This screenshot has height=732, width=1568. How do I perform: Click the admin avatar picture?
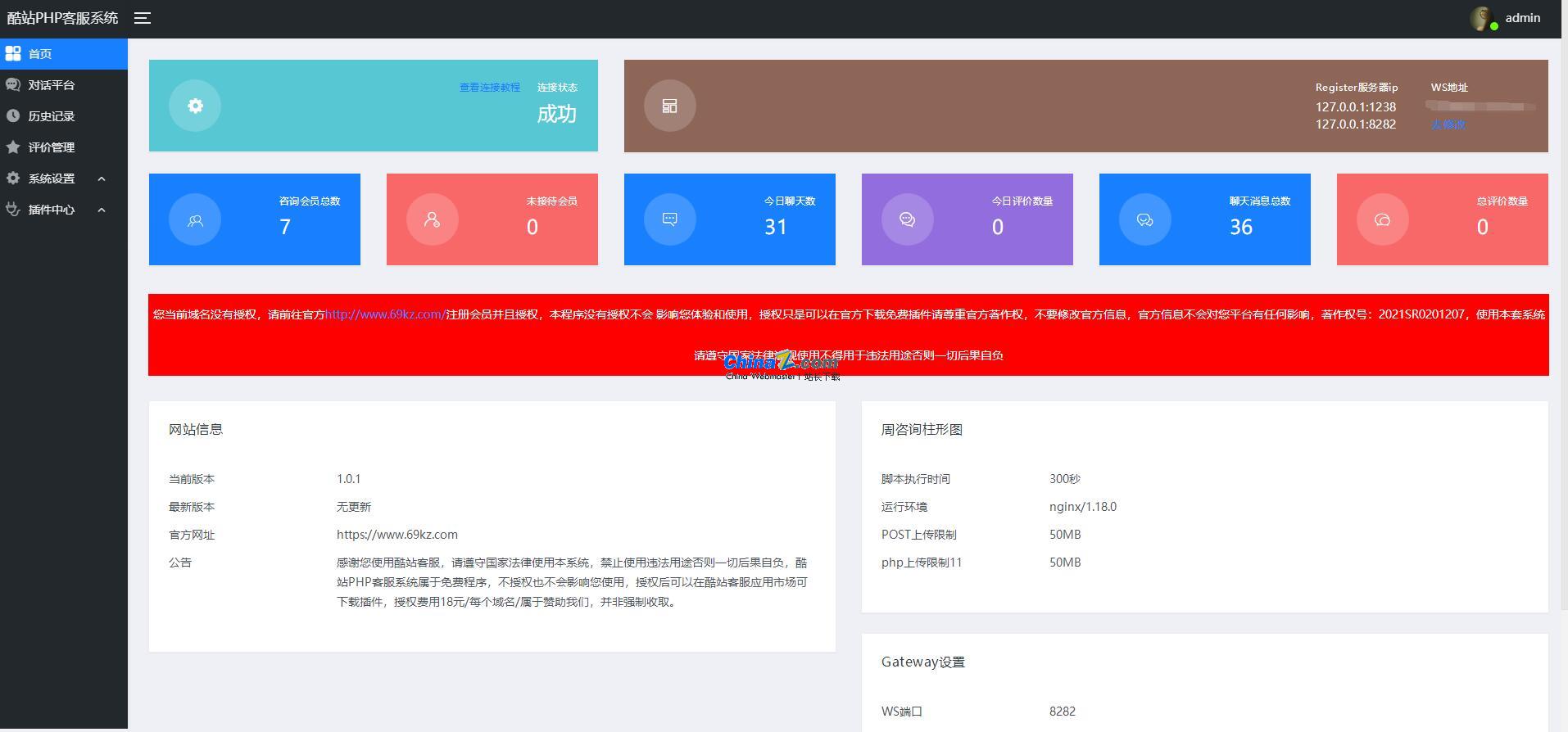[x=1482, y=18]
